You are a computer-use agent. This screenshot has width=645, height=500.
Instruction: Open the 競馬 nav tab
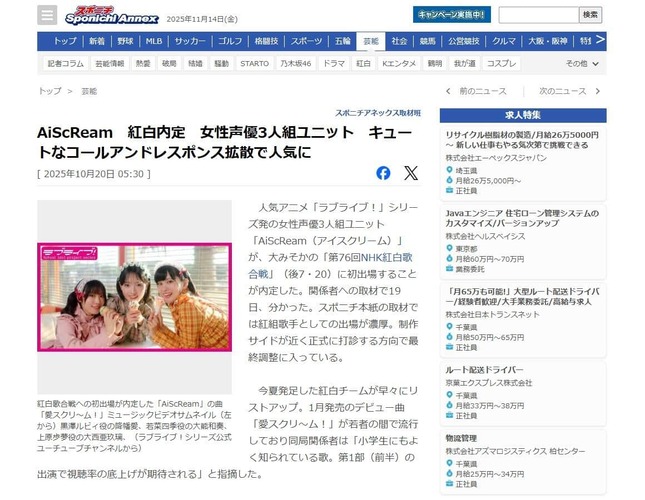coord(427,41)
